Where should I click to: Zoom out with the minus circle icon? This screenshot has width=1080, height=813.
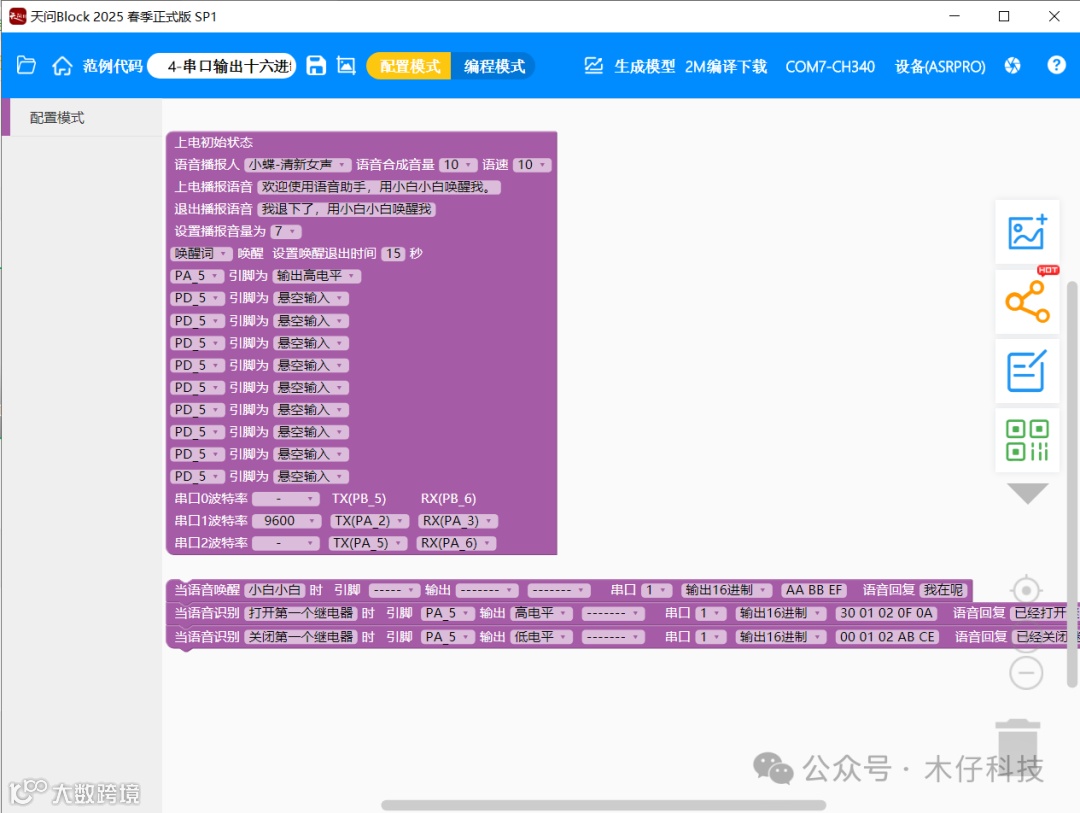pyautogui.click(x=1026, y=672)
